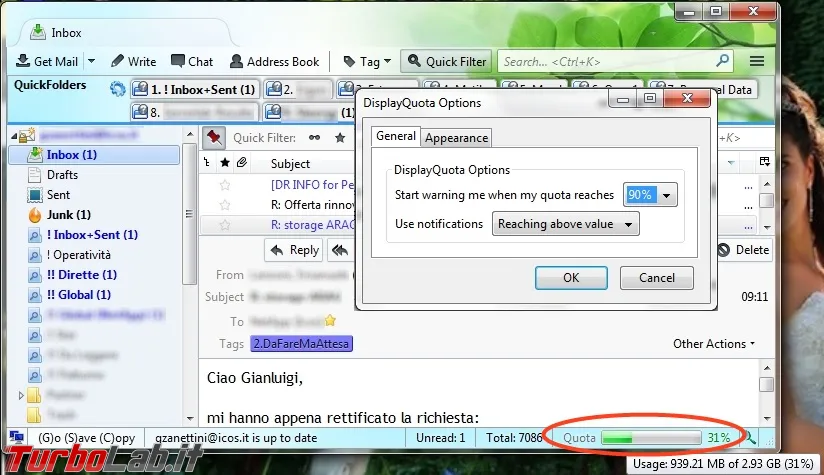Star the R: storage message
The height and width of the screenshot is (475, 824).
pos(225,225)
